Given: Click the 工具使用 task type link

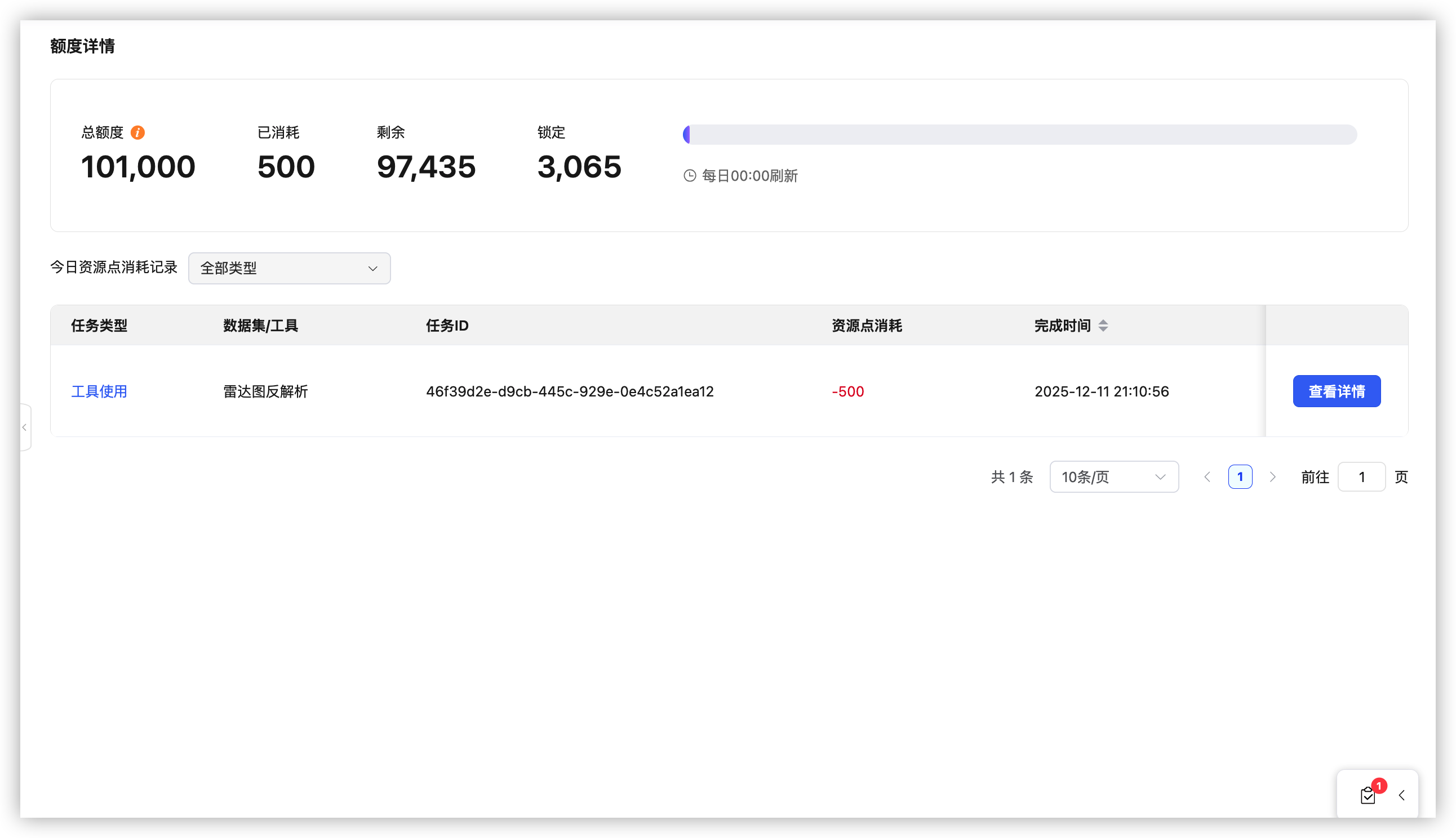Looking at the screenshot, I should pos(99,391).
